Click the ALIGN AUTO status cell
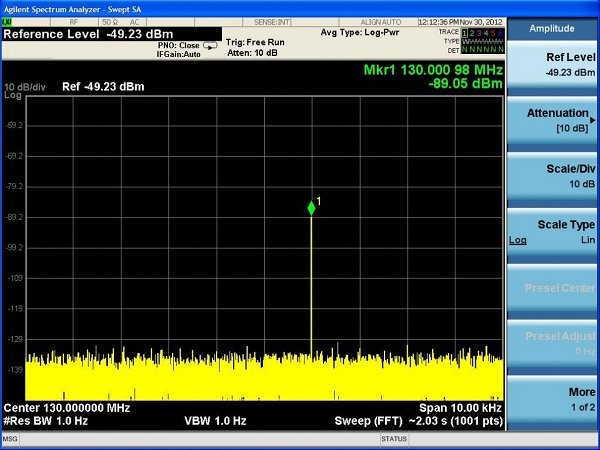The image size is (600, 450). [380, 22]
